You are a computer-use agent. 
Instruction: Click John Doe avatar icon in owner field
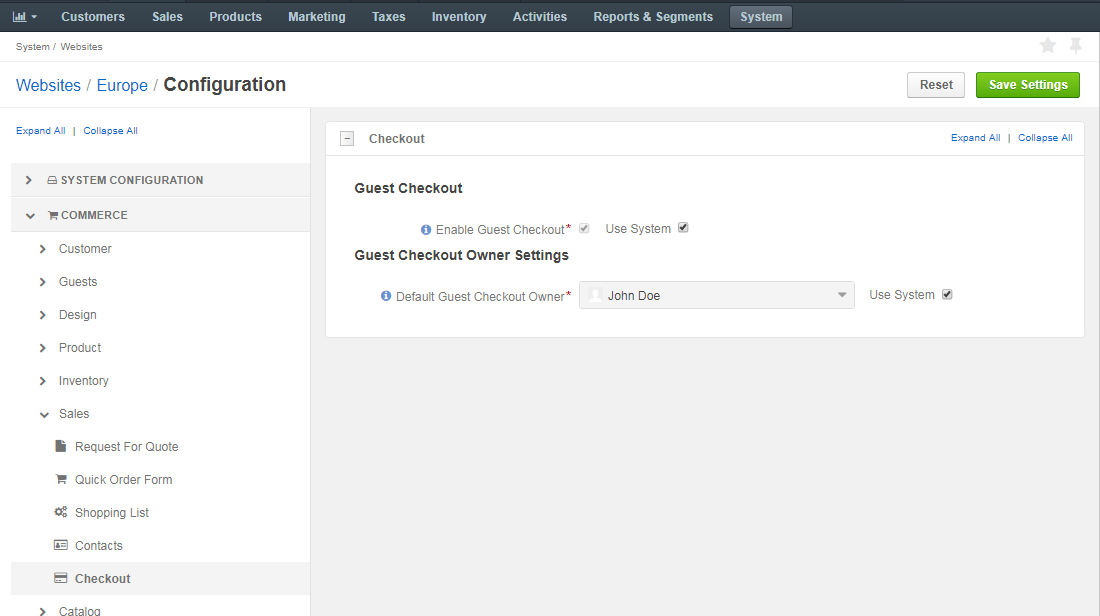[x=595, y=295]
